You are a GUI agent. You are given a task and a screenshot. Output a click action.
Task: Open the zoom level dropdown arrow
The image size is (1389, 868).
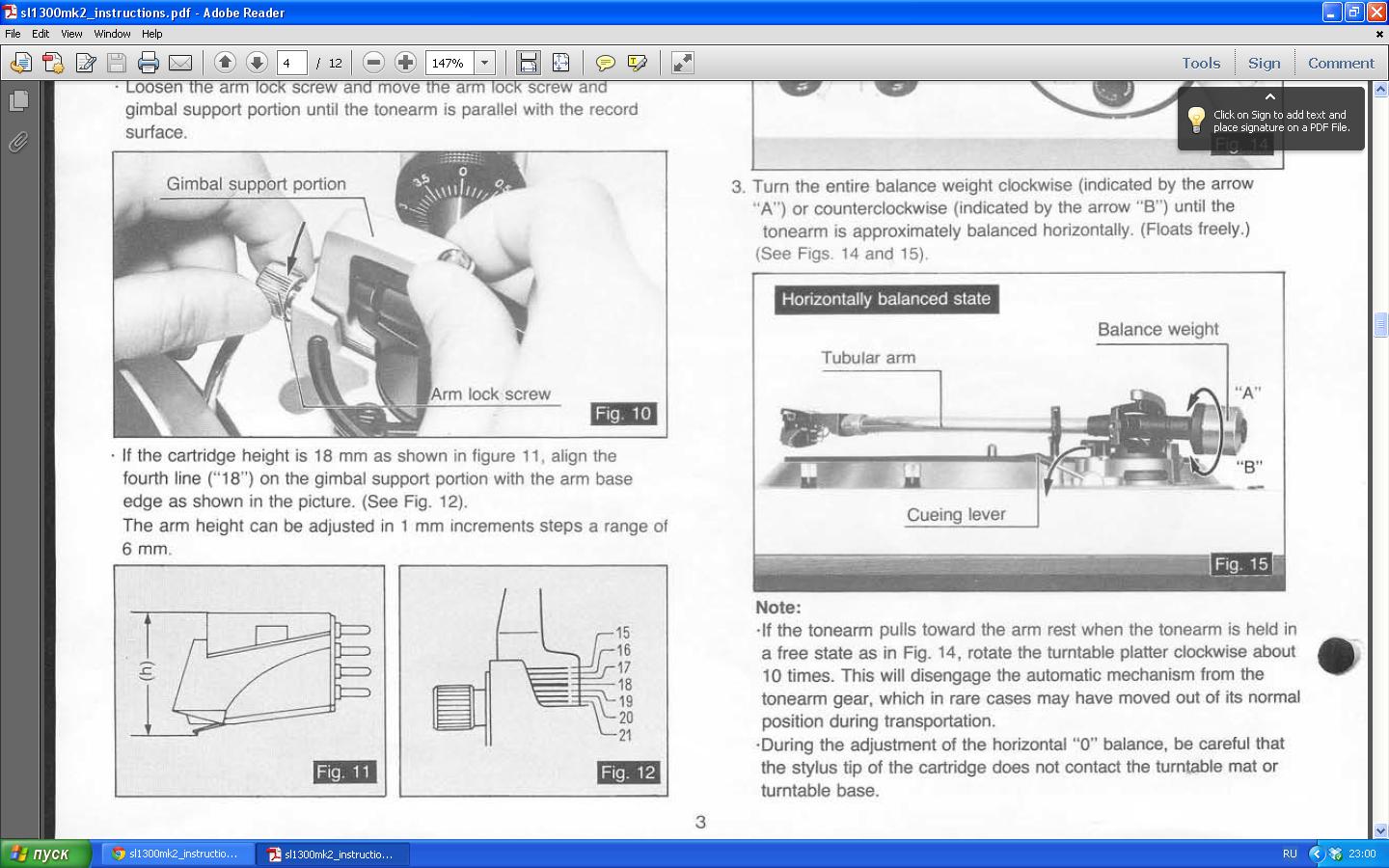point(485,63)
